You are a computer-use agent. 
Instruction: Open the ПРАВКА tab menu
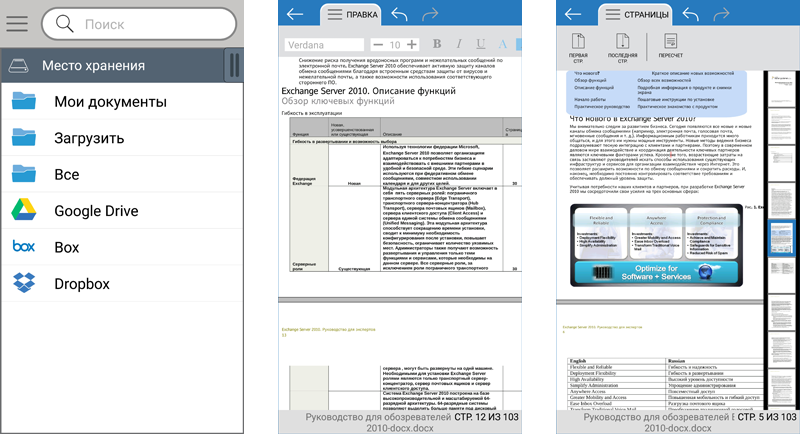pos(353,14)
